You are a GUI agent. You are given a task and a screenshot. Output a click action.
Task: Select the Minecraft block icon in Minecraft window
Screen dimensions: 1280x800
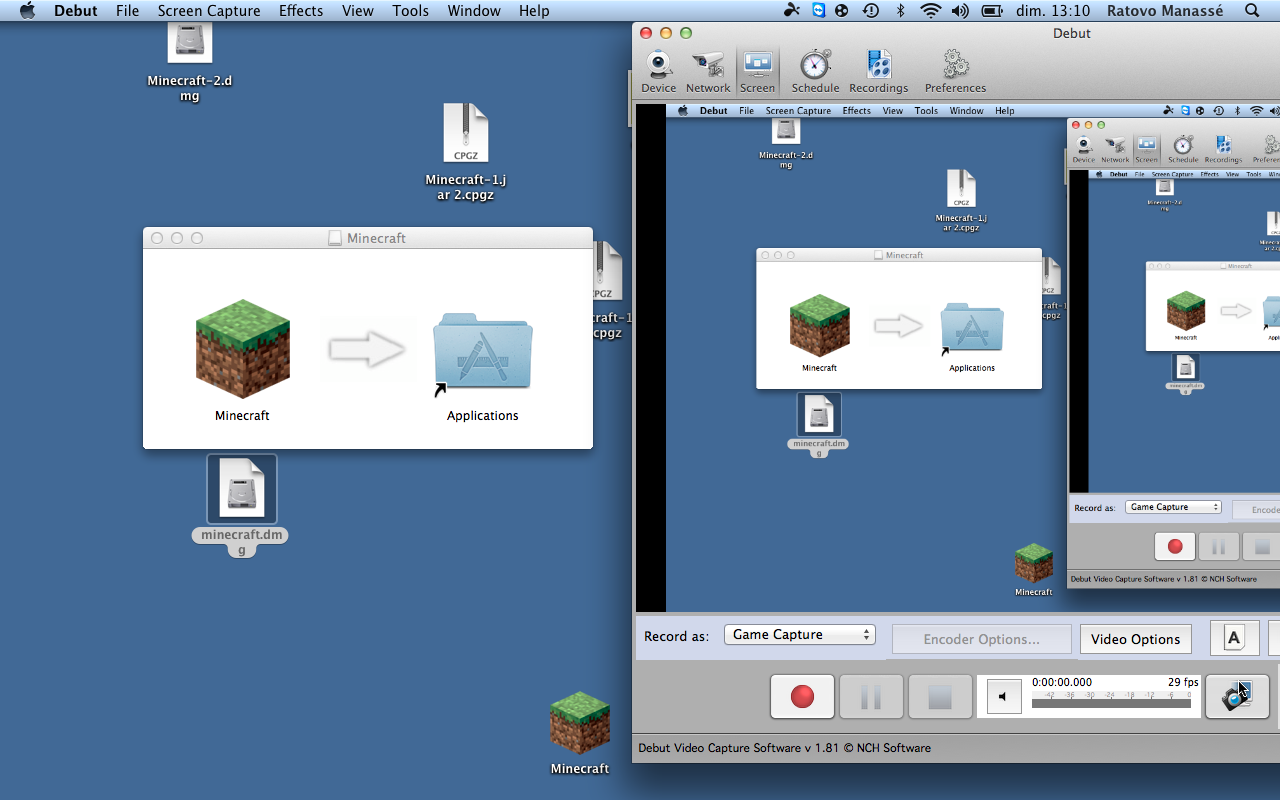(242, 348)
